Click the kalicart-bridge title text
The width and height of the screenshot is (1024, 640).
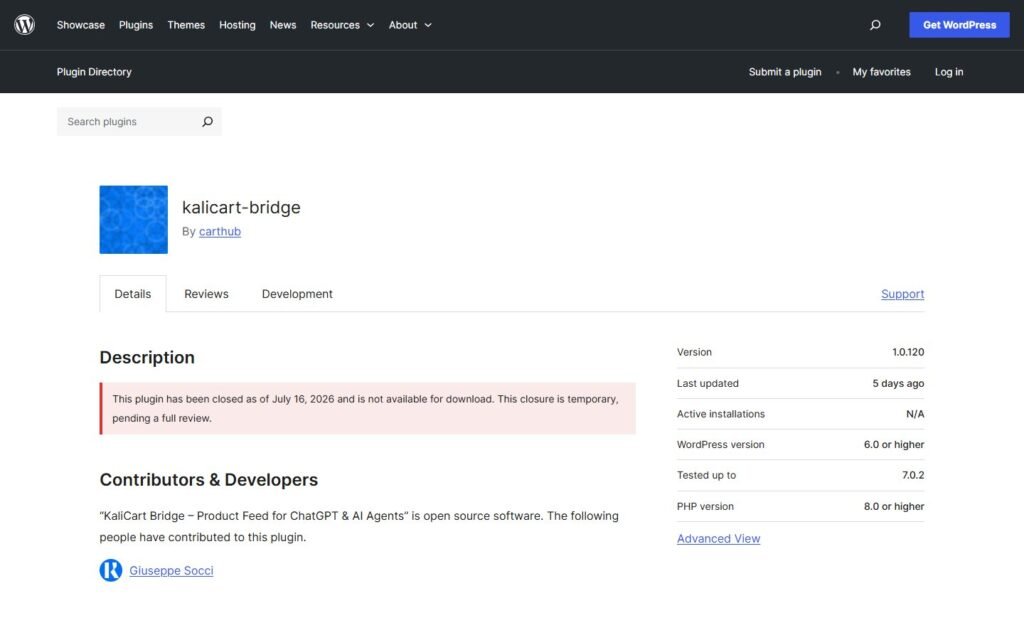tap(241, 207)
